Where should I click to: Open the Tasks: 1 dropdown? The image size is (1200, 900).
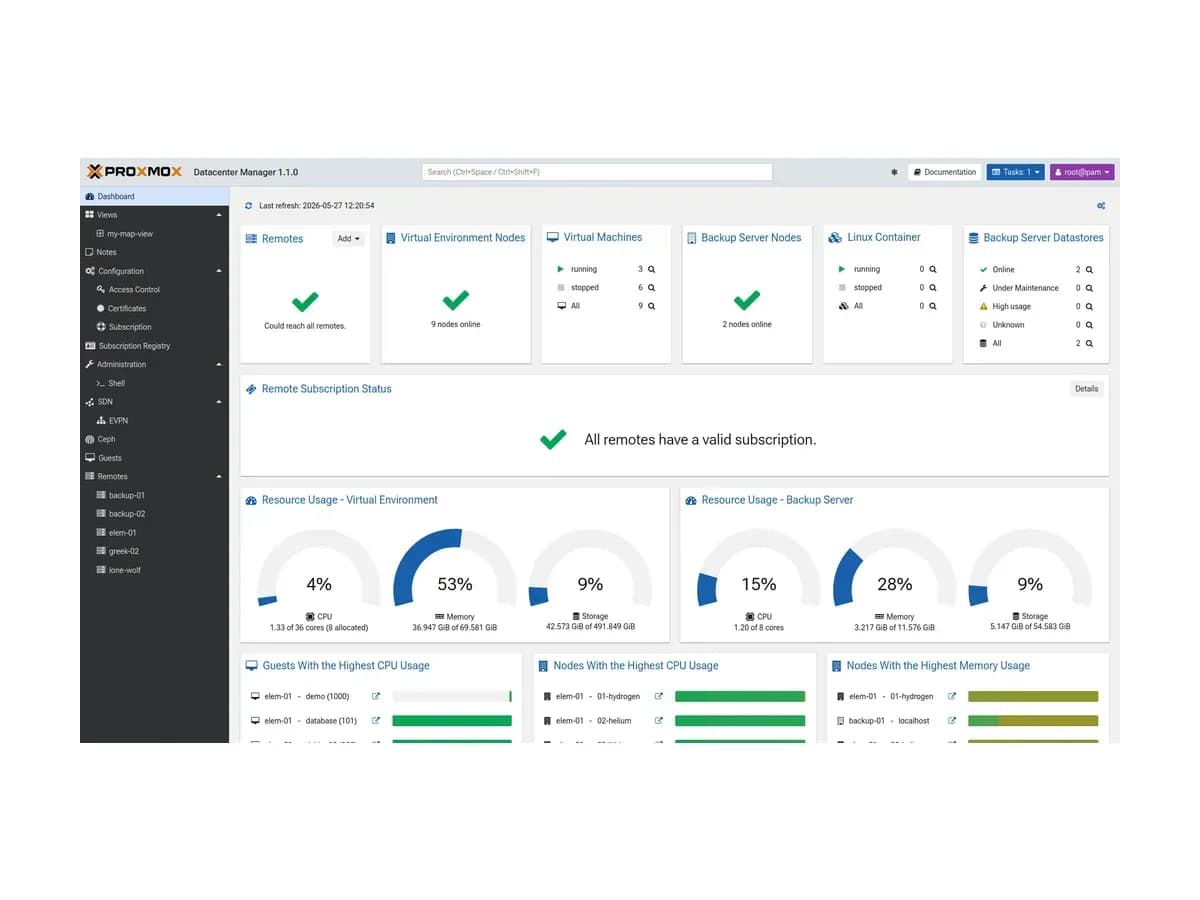pos(1015,172)
